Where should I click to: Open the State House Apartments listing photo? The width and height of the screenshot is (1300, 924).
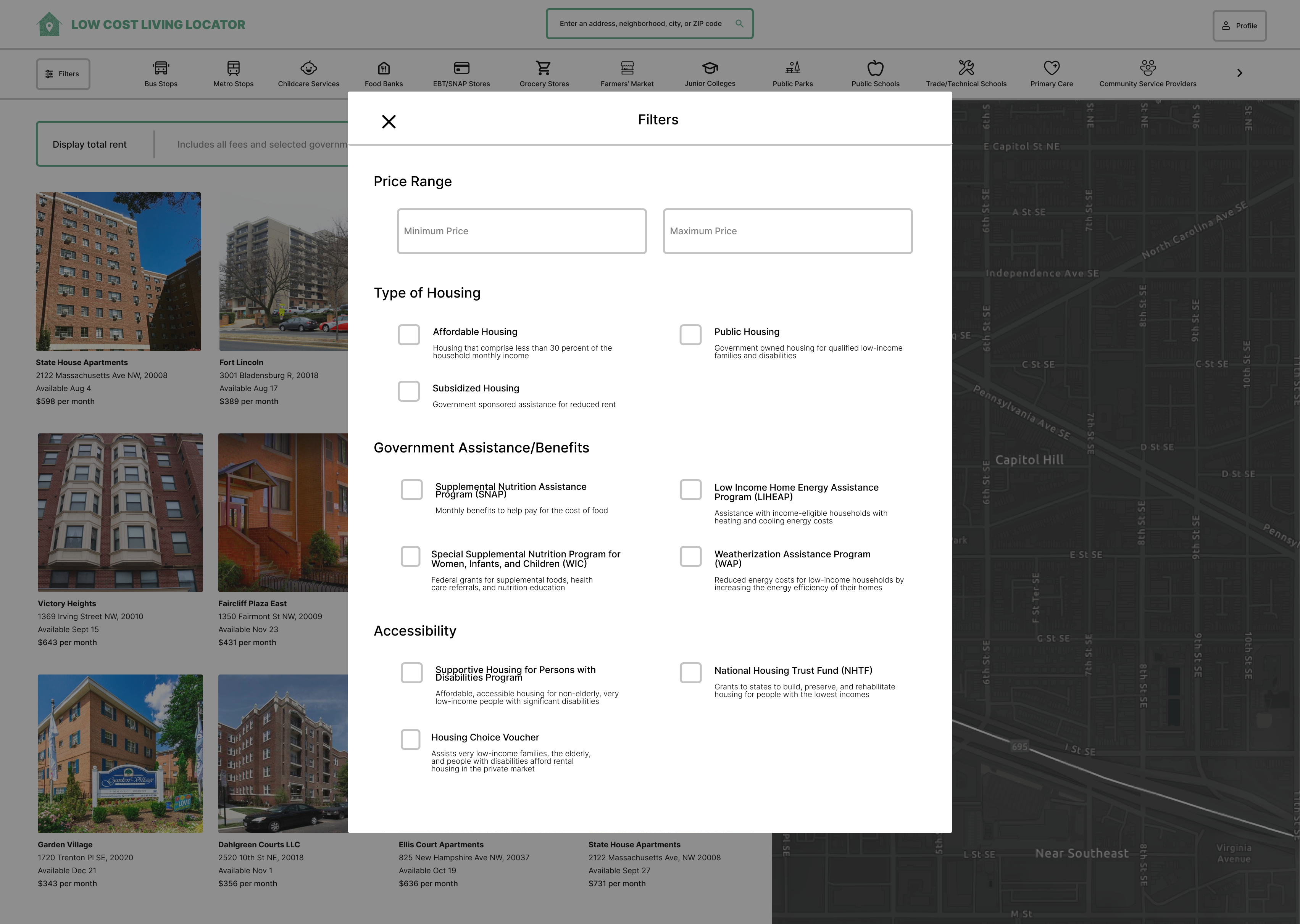click(x=118, y=271)
